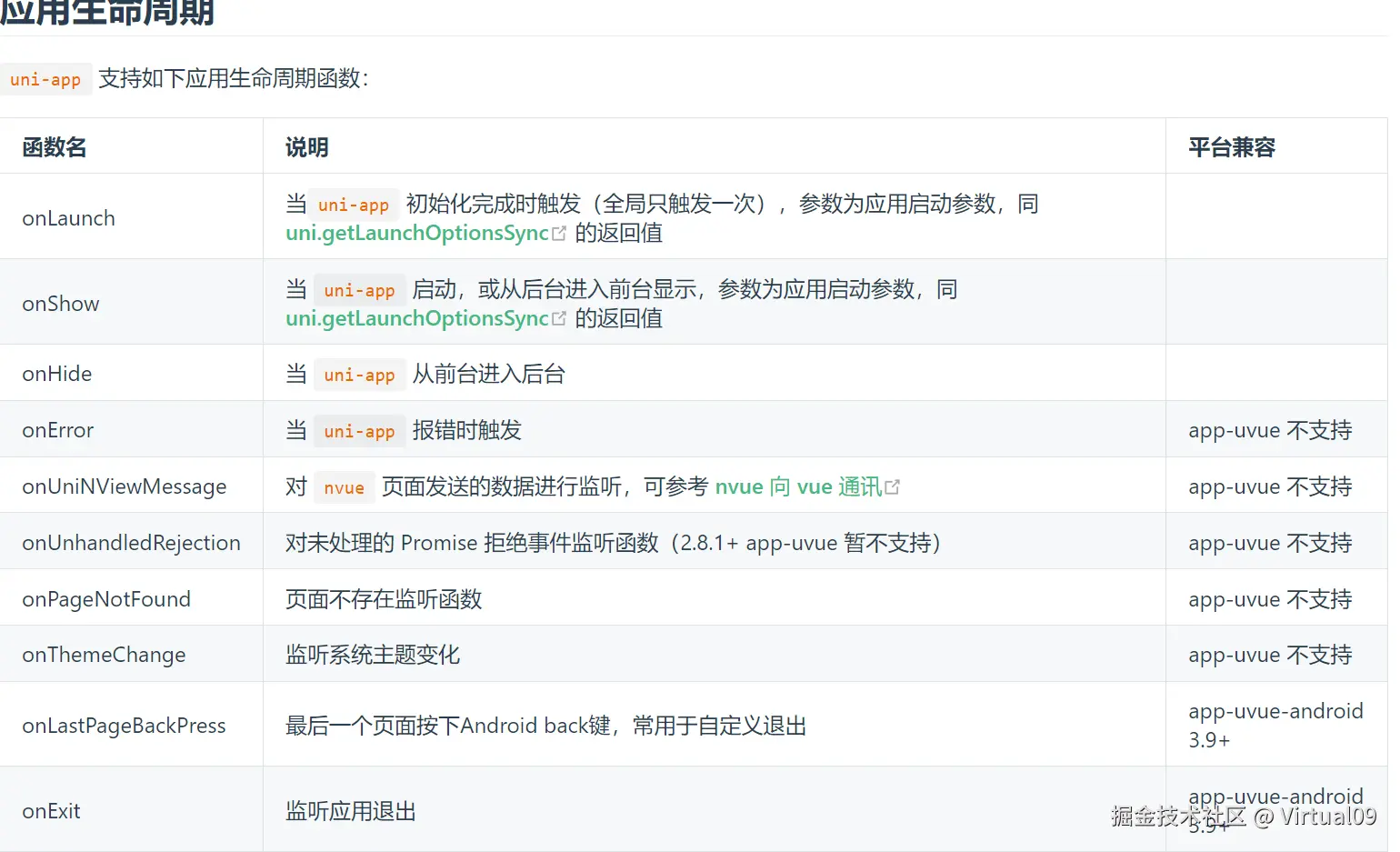Click the description '监听系统主题变化'
This screenshot has width=1400, height=852.
pos(373,655)
